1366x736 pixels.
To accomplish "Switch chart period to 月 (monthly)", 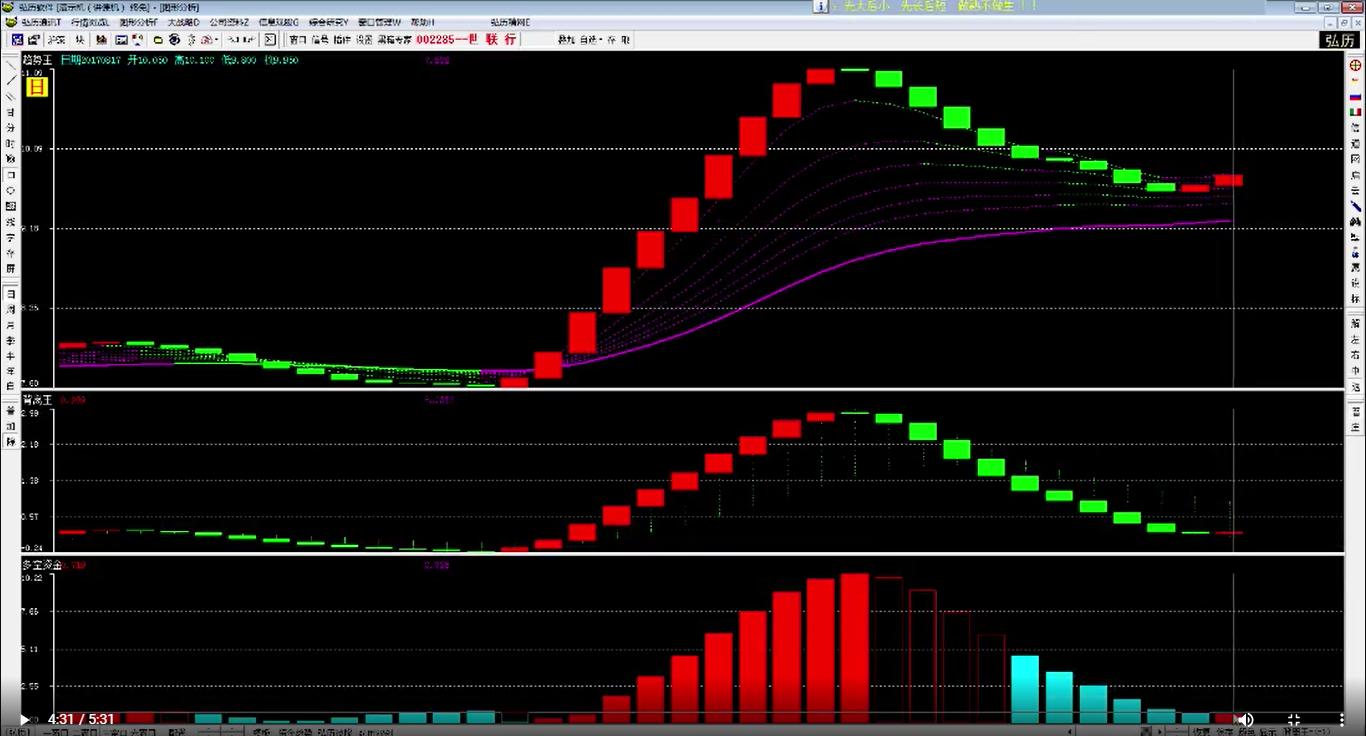I will (11, 325).
